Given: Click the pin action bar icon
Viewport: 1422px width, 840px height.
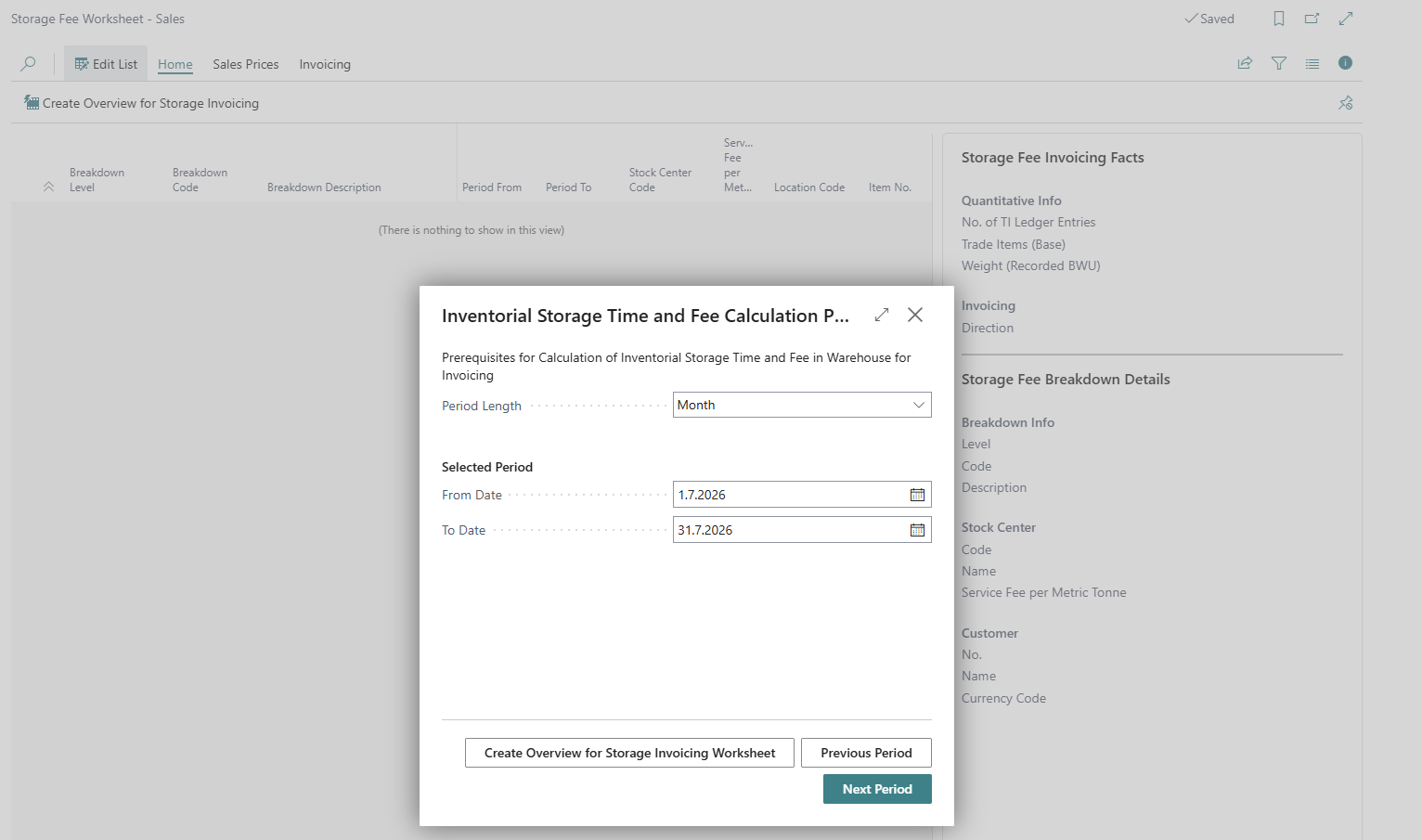Looking at the screenshot, I should coord(1346,103).
